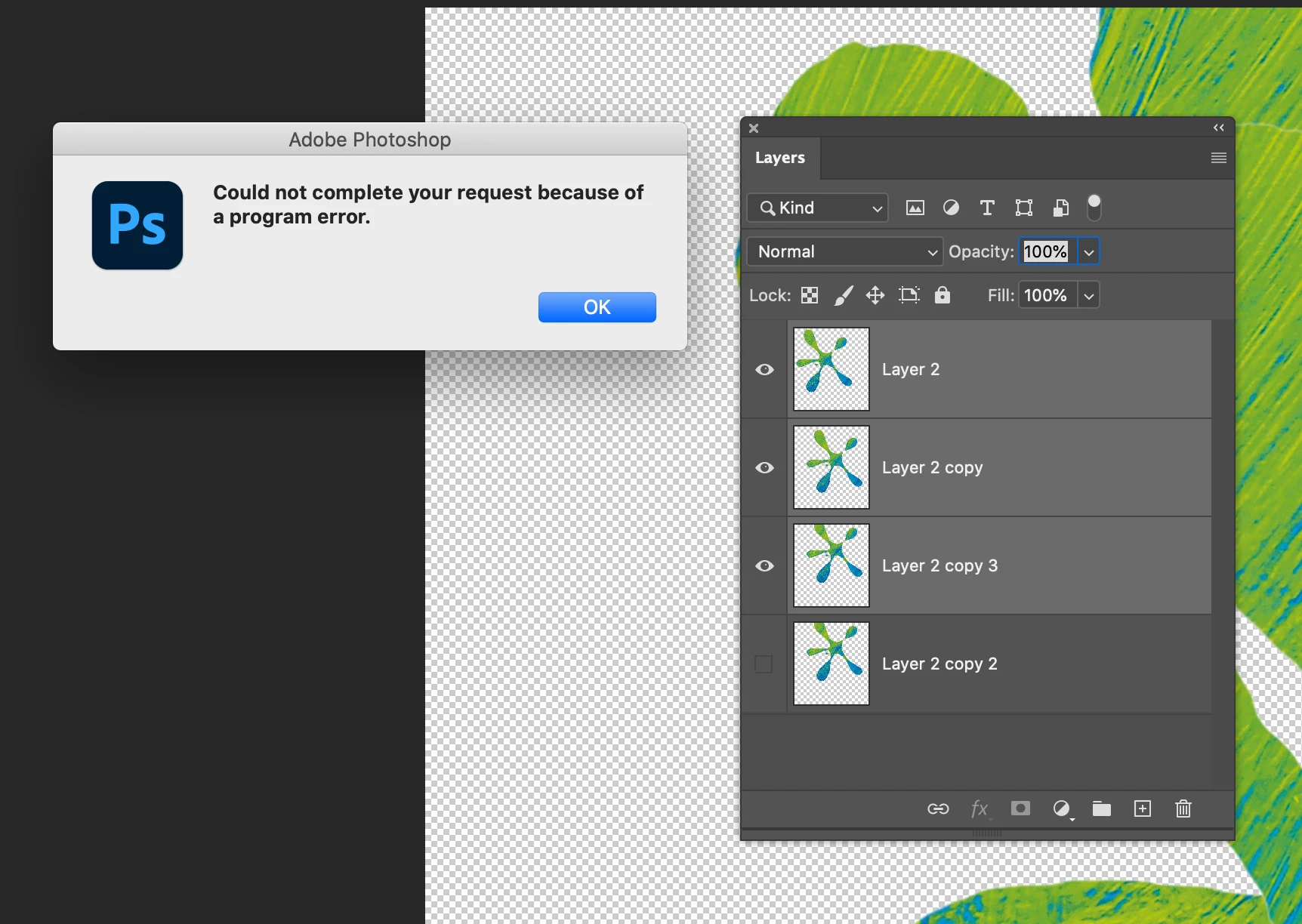
Task: Click the Layer 2 thumbnail
Action: (x=831, y=369)
